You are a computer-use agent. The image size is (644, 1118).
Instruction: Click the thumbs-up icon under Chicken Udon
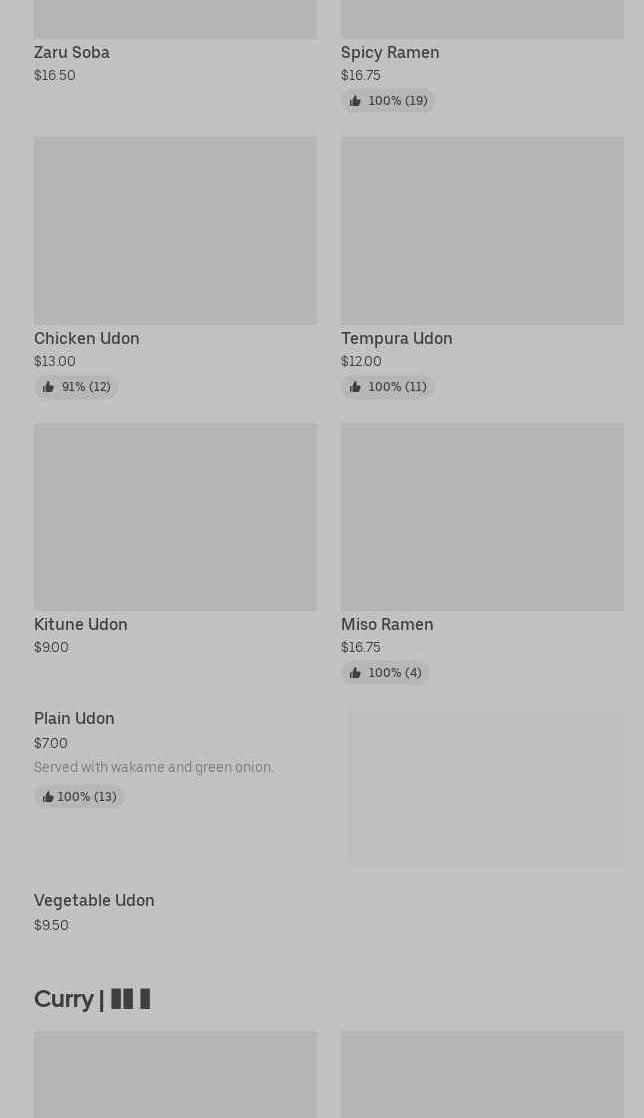48,387
